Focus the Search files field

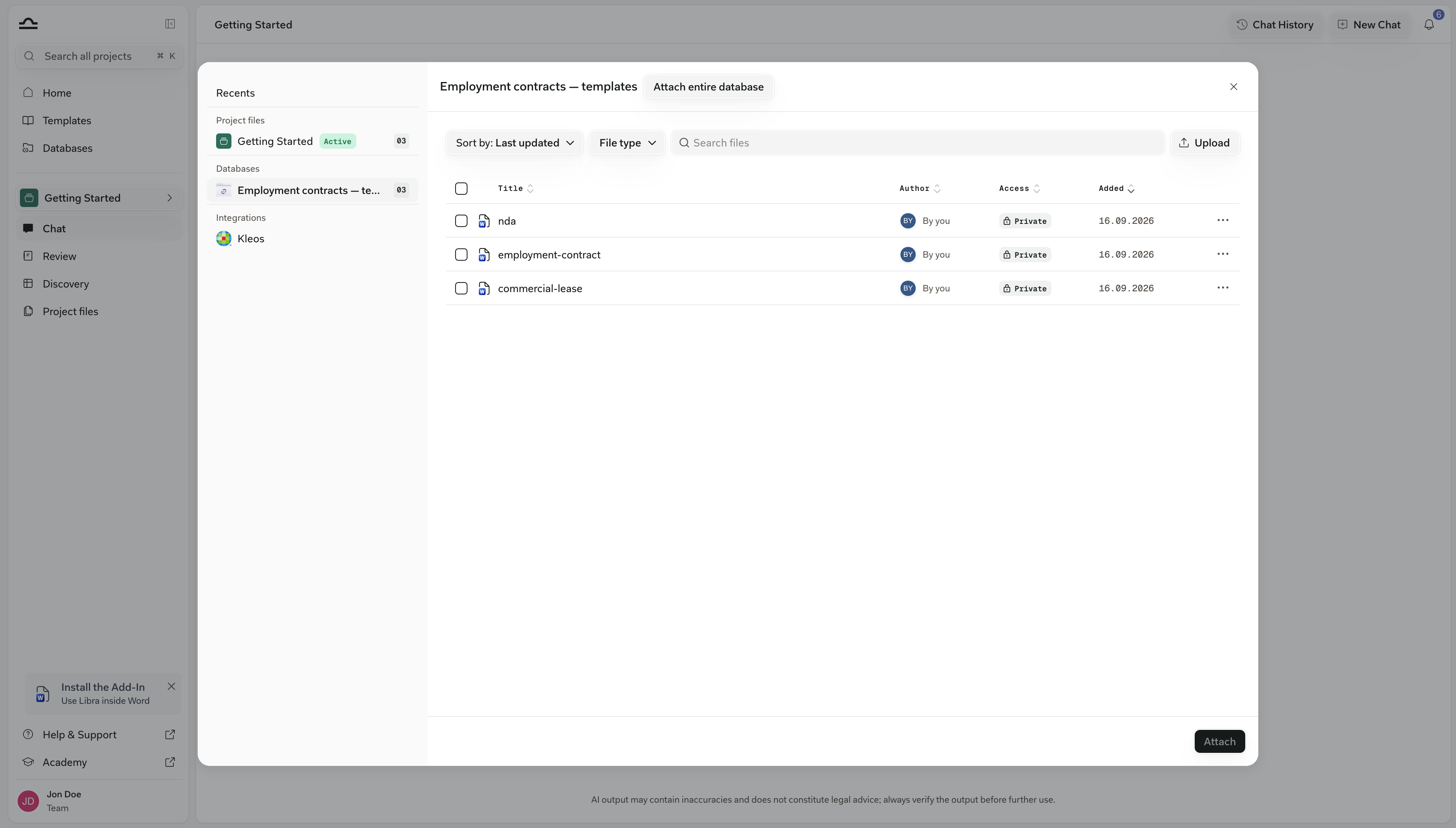click(x=917, y=143)
